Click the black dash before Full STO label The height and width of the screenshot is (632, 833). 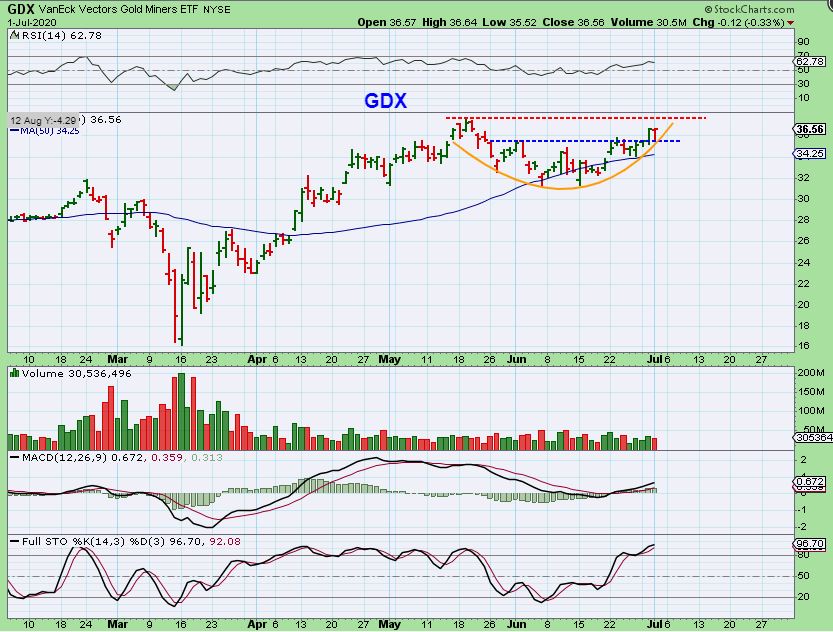(x=14, y=542)
